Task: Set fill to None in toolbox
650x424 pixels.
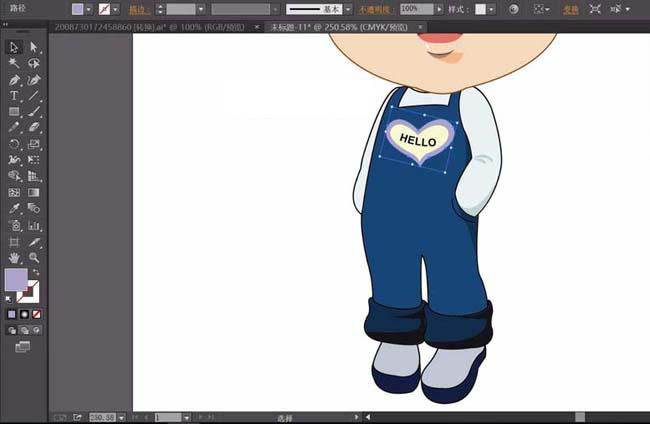Action: pyautogui.click(x=37, y=314)
